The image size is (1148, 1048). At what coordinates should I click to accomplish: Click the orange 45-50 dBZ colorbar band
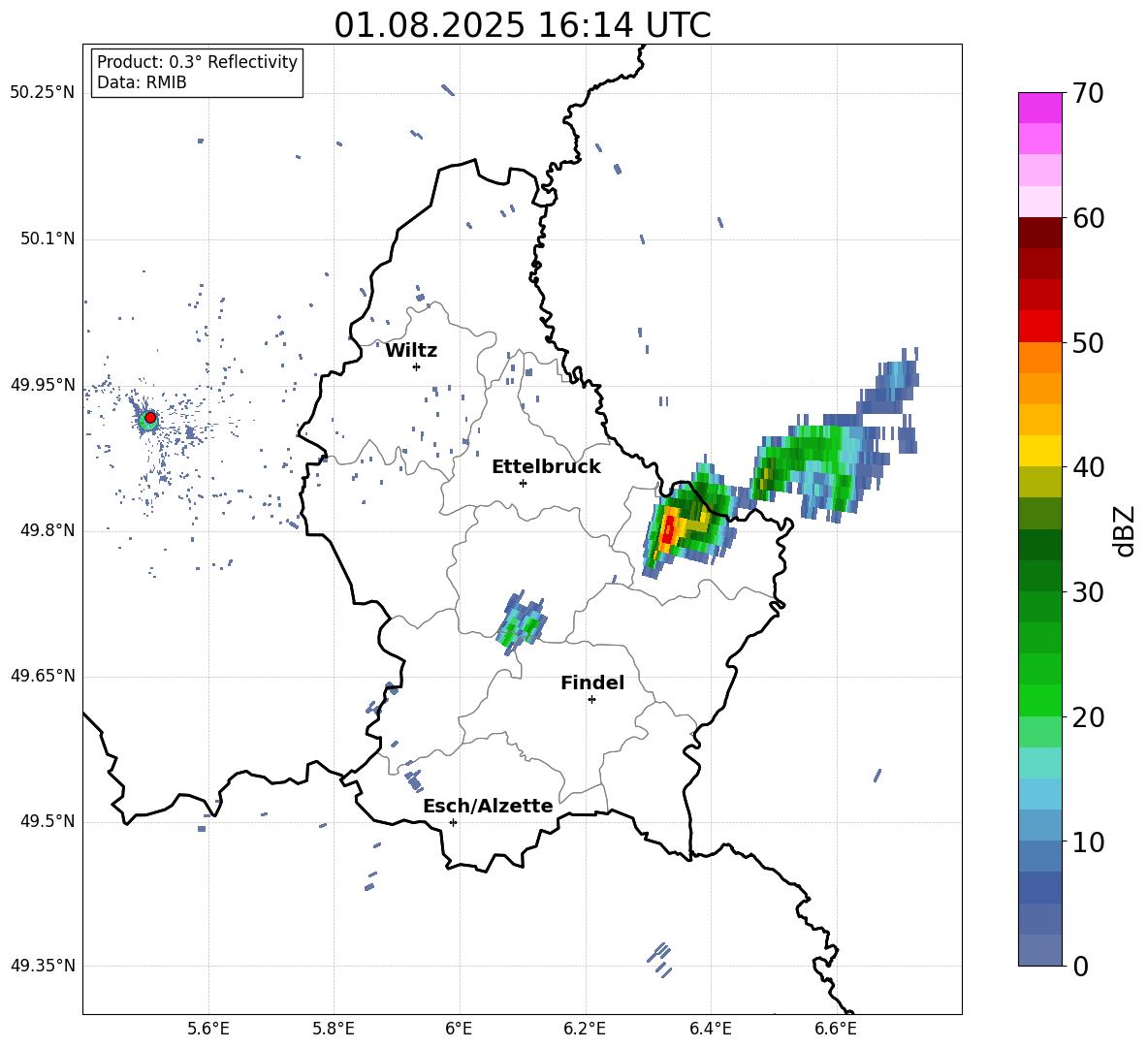[x=1040, y=373]
